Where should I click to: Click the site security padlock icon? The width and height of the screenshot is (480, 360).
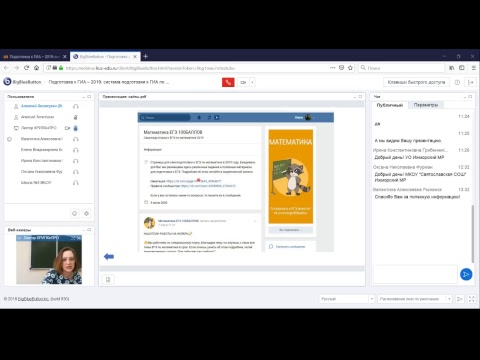click(x=61, y=68)
